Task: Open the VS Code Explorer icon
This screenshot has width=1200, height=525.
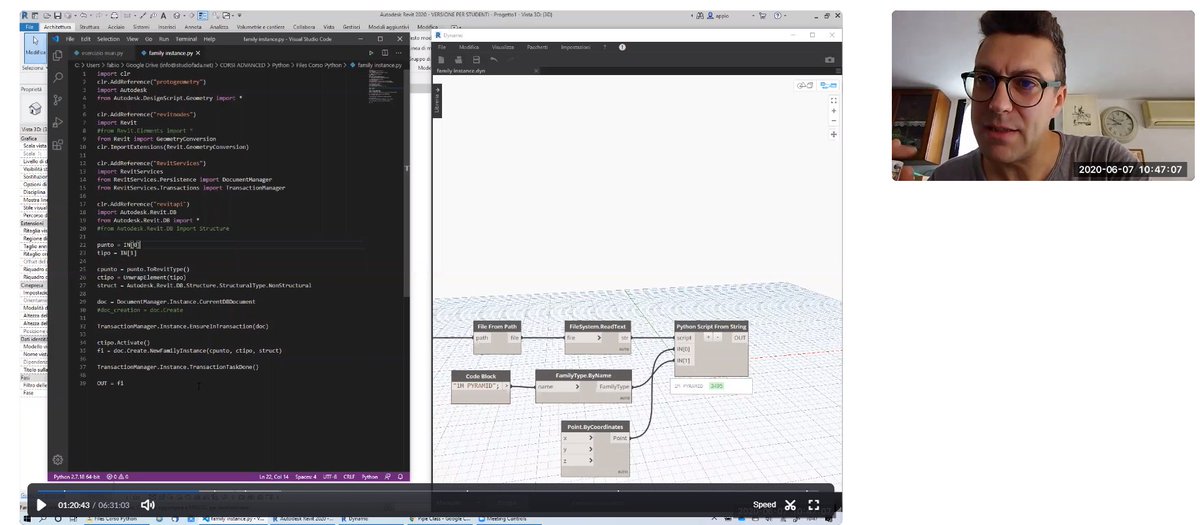Action: (x=58, y=55)
